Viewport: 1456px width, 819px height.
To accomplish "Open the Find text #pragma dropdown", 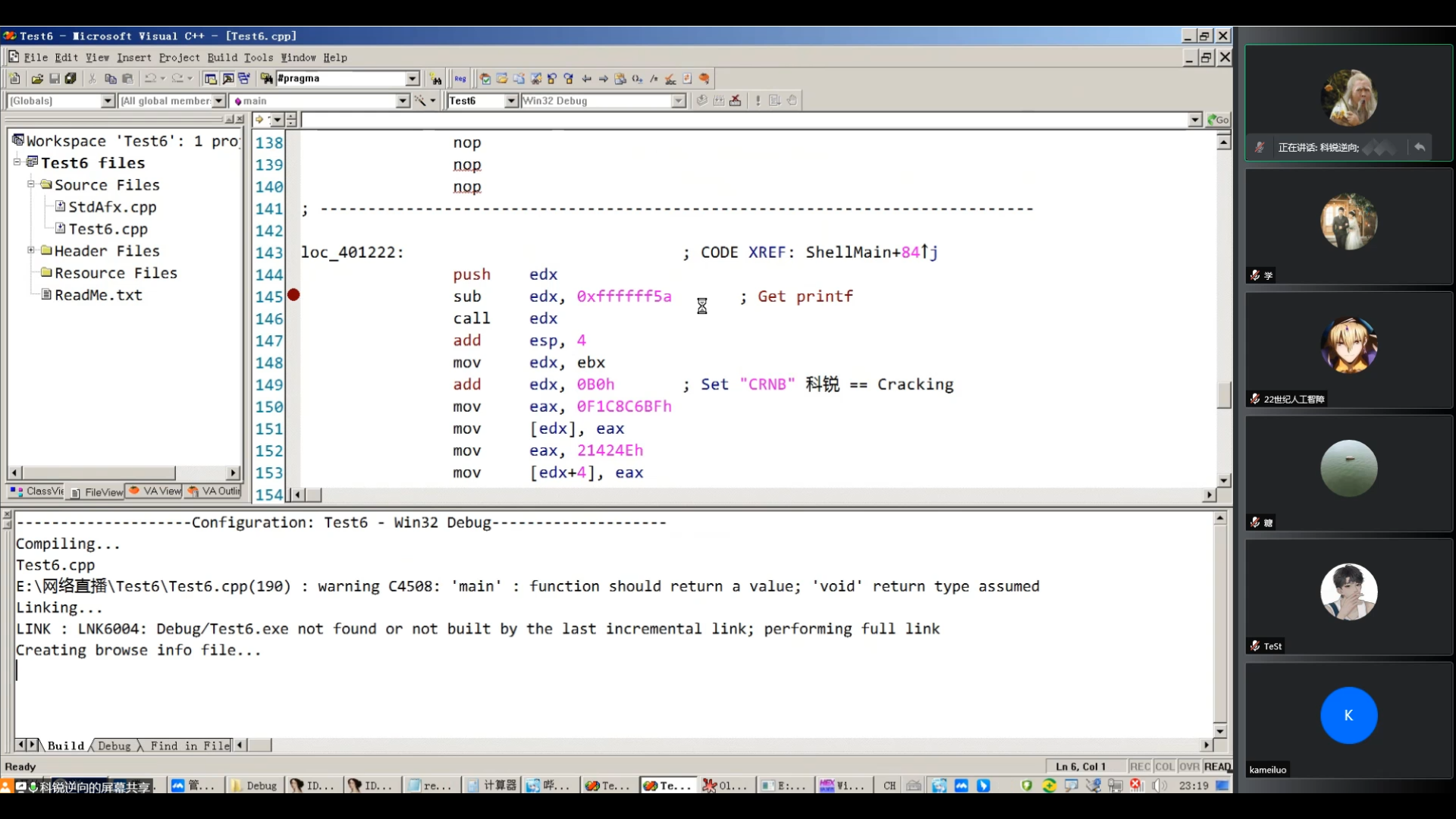I will 413,79.
